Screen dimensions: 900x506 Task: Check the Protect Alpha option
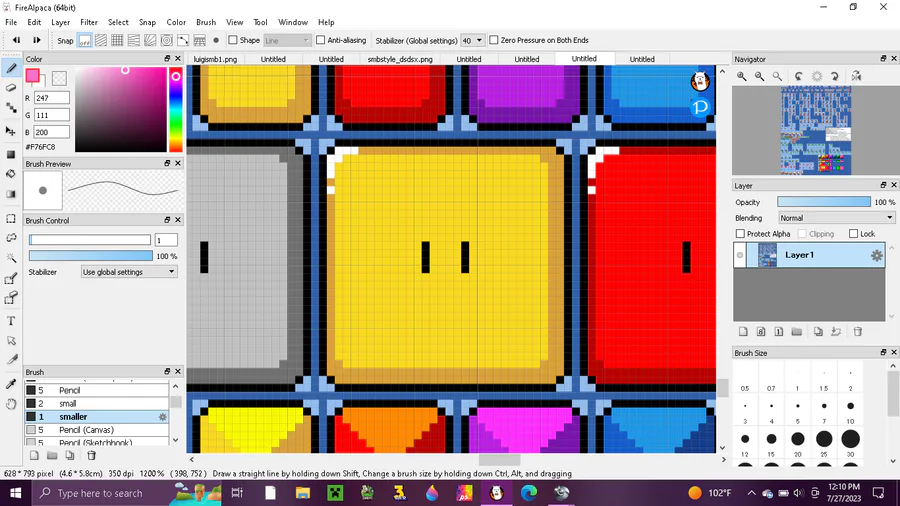740,233
